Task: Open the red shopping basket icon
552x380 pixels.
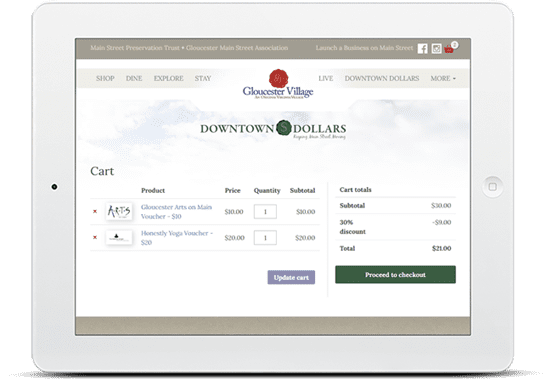Action: [449, 49]
